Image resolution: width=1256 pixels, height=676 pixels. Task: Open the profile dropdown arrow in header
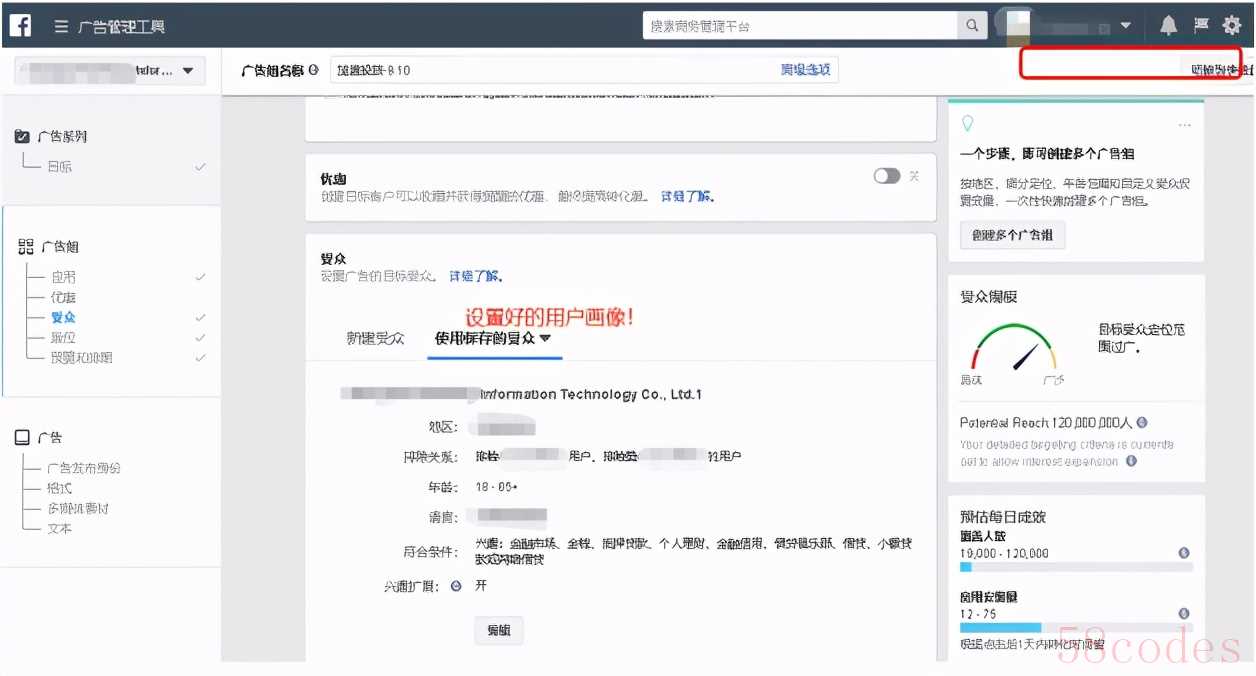(1126, 26)
